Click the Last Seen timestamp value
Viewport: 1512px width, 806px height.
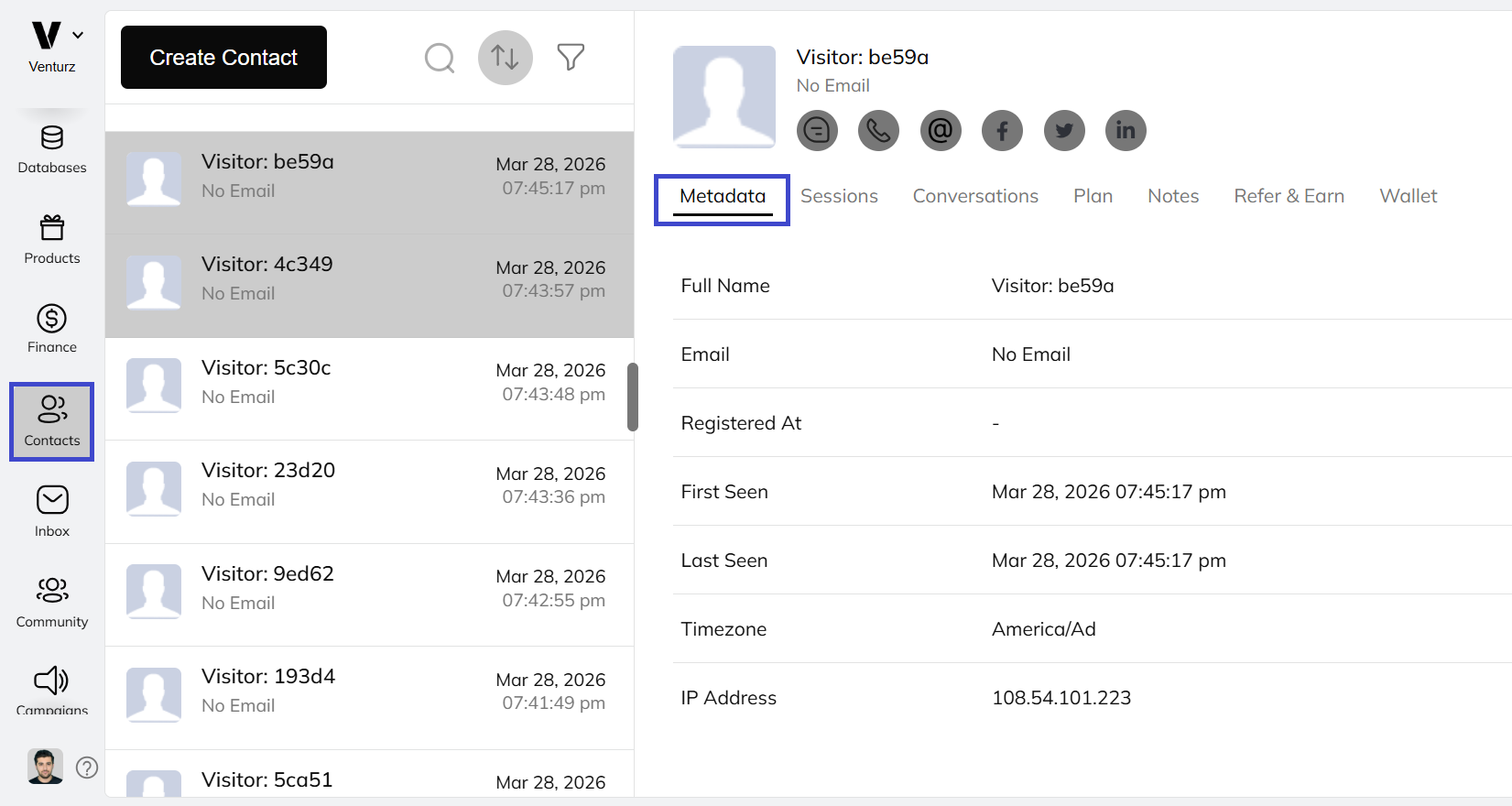pyautogui.click(x=1108, y=561)
